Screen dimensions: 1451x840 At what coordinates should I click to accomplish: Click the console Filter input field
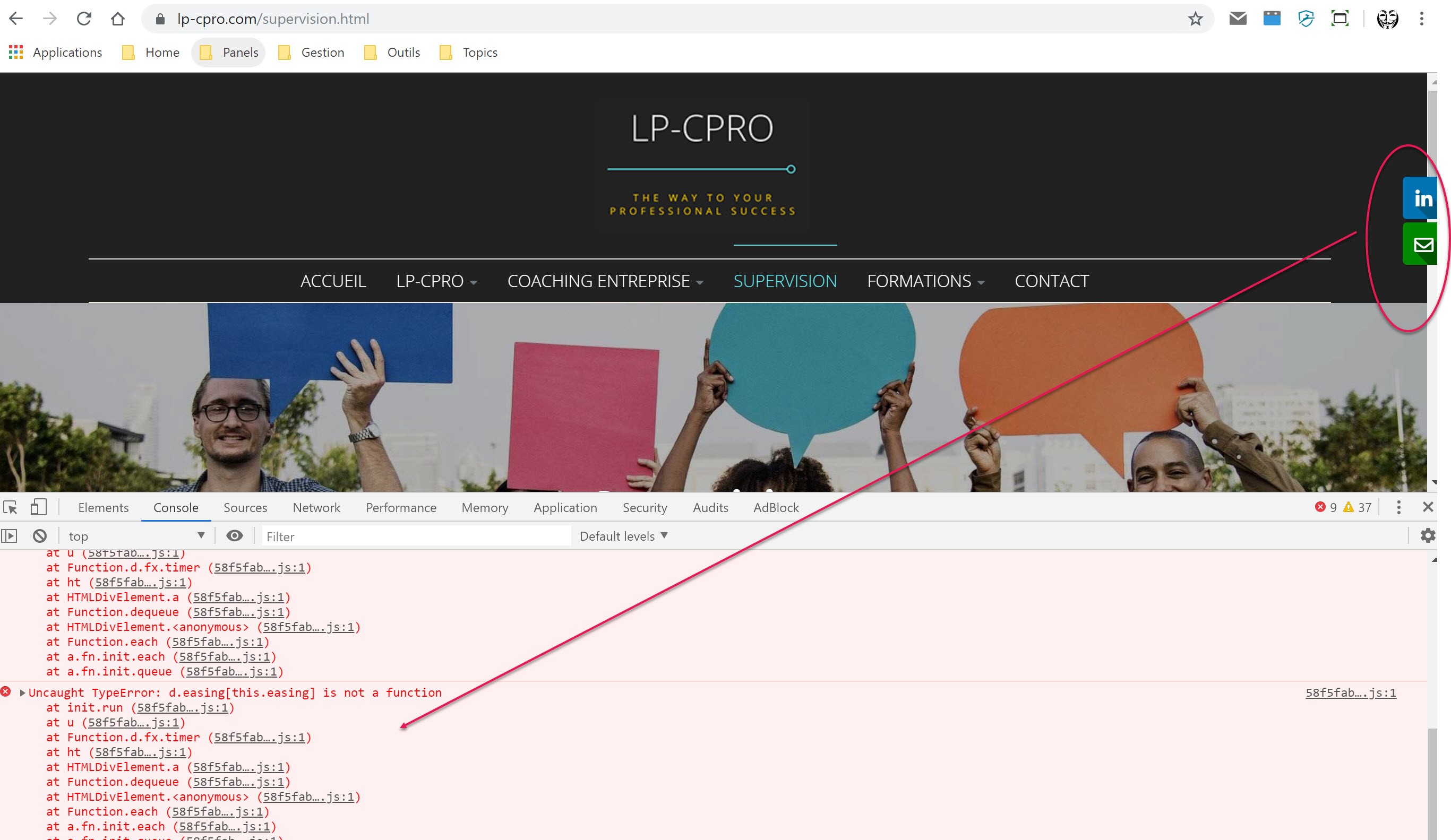[415, 536]
